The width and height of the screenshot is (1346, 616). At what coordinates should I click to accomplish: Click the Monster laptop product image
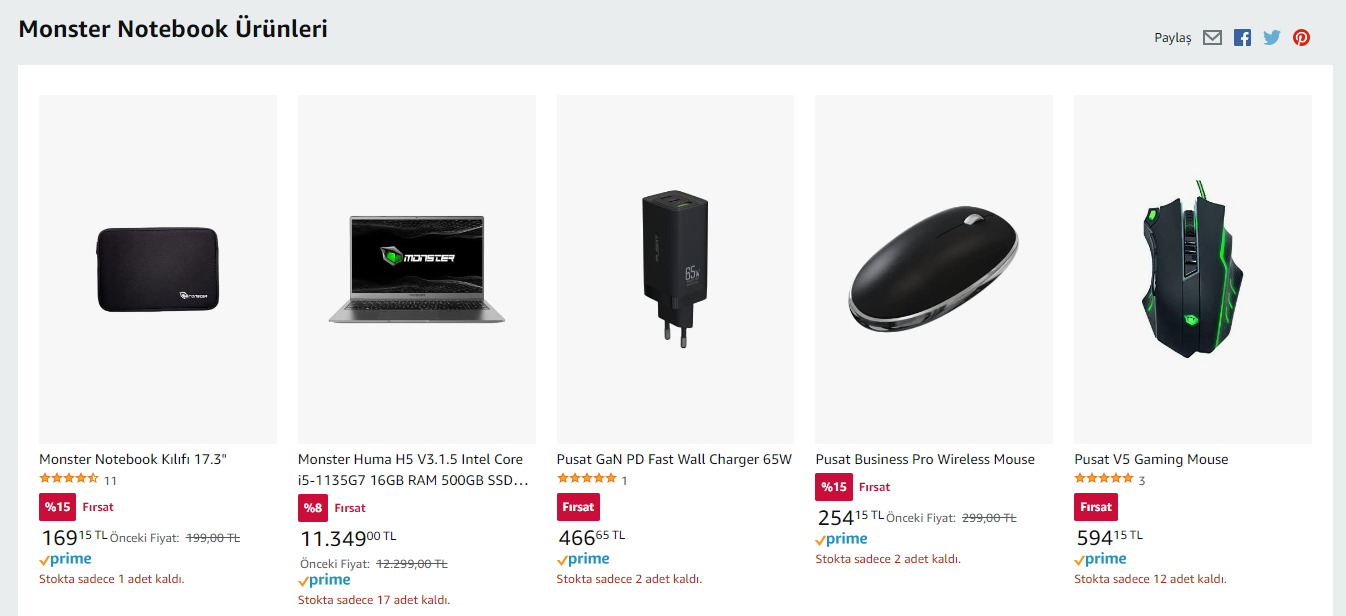417,269
